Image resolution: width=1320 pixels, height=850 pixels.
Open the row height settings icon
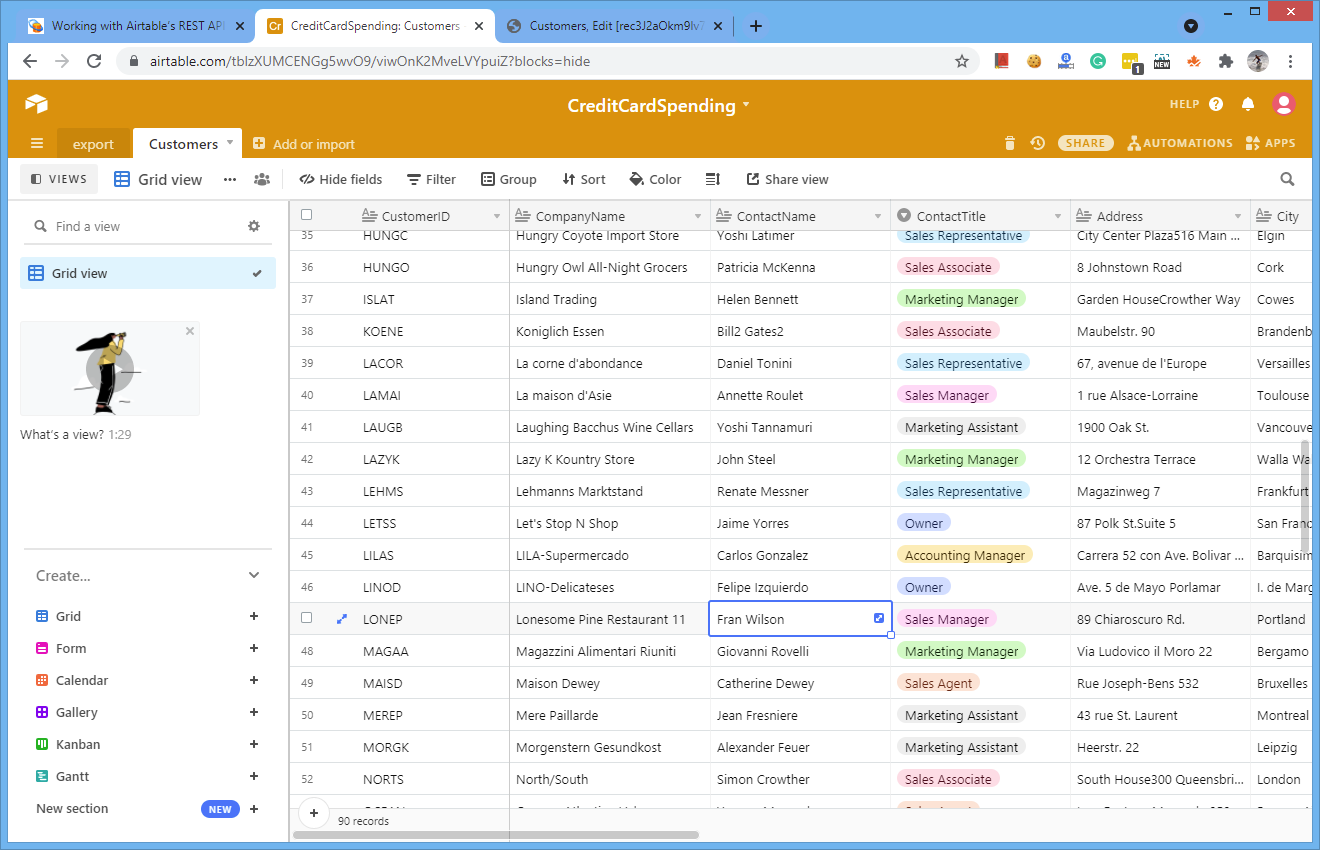(713, 179)
